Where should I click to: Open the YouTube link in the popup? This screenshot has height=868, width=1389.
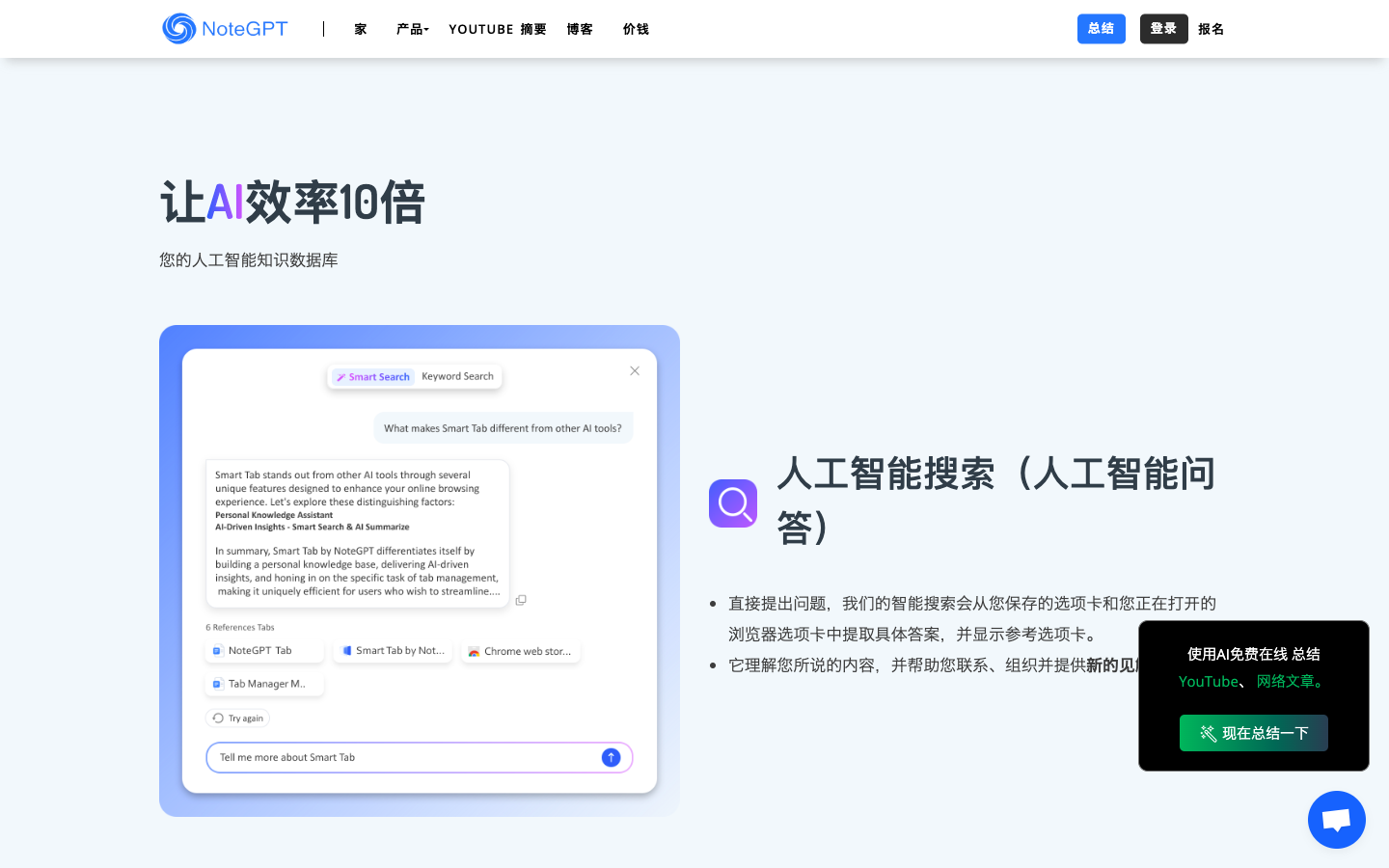coord(1208,681)
